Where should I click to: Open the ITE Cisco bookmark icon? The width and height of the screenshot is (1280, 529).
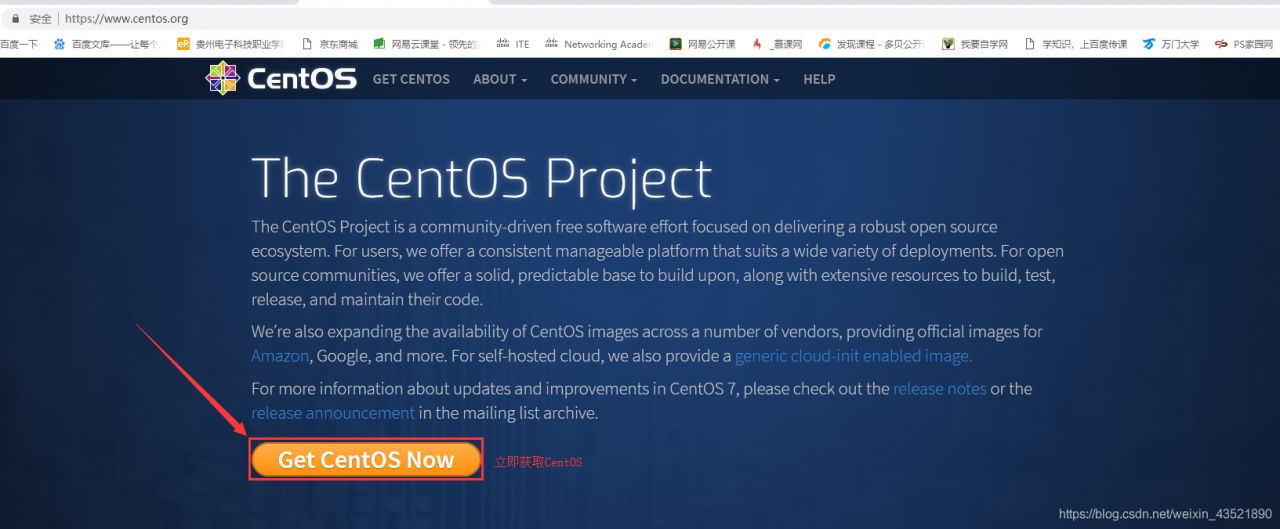pos(503,44)
